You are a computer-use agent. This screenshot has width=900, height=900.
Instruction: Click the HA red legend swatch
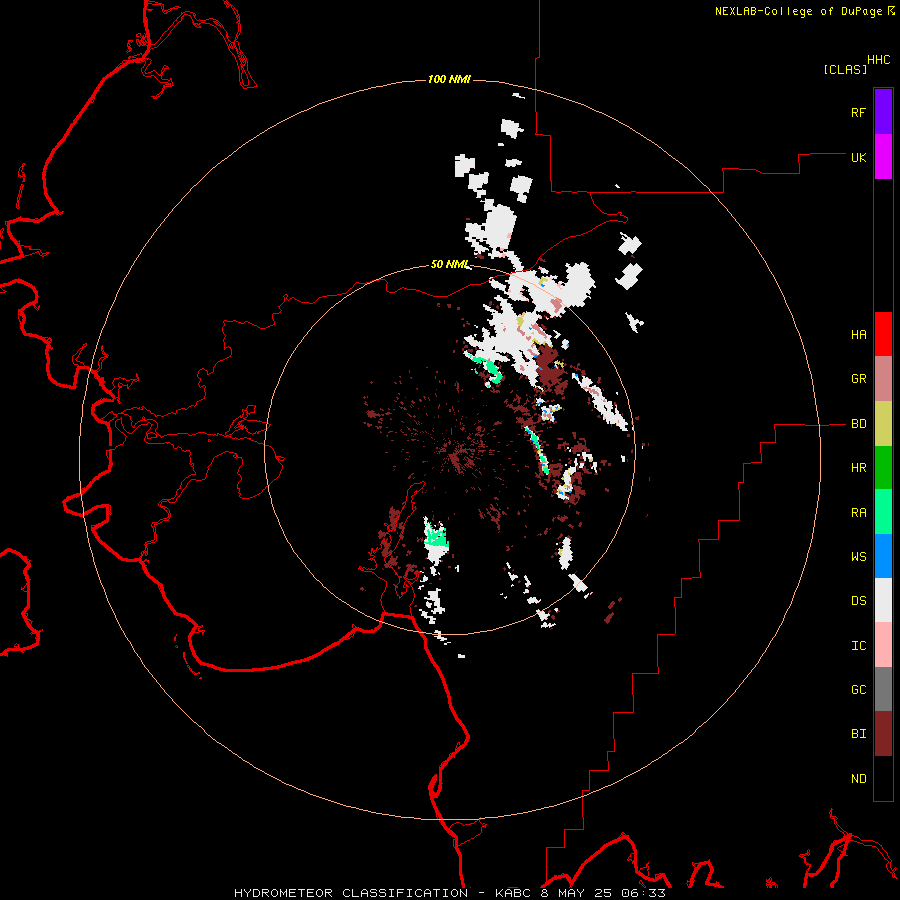coord(883,334)
